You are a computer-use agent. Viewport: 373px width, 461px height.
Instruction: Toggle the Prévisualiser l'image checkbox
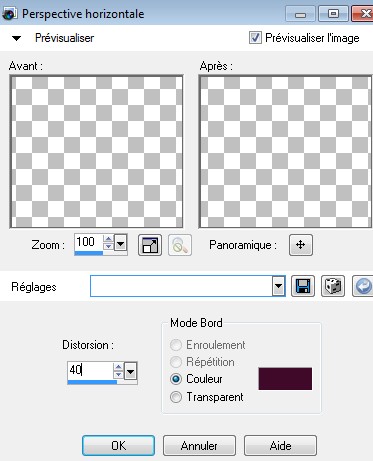click(255, 38)
